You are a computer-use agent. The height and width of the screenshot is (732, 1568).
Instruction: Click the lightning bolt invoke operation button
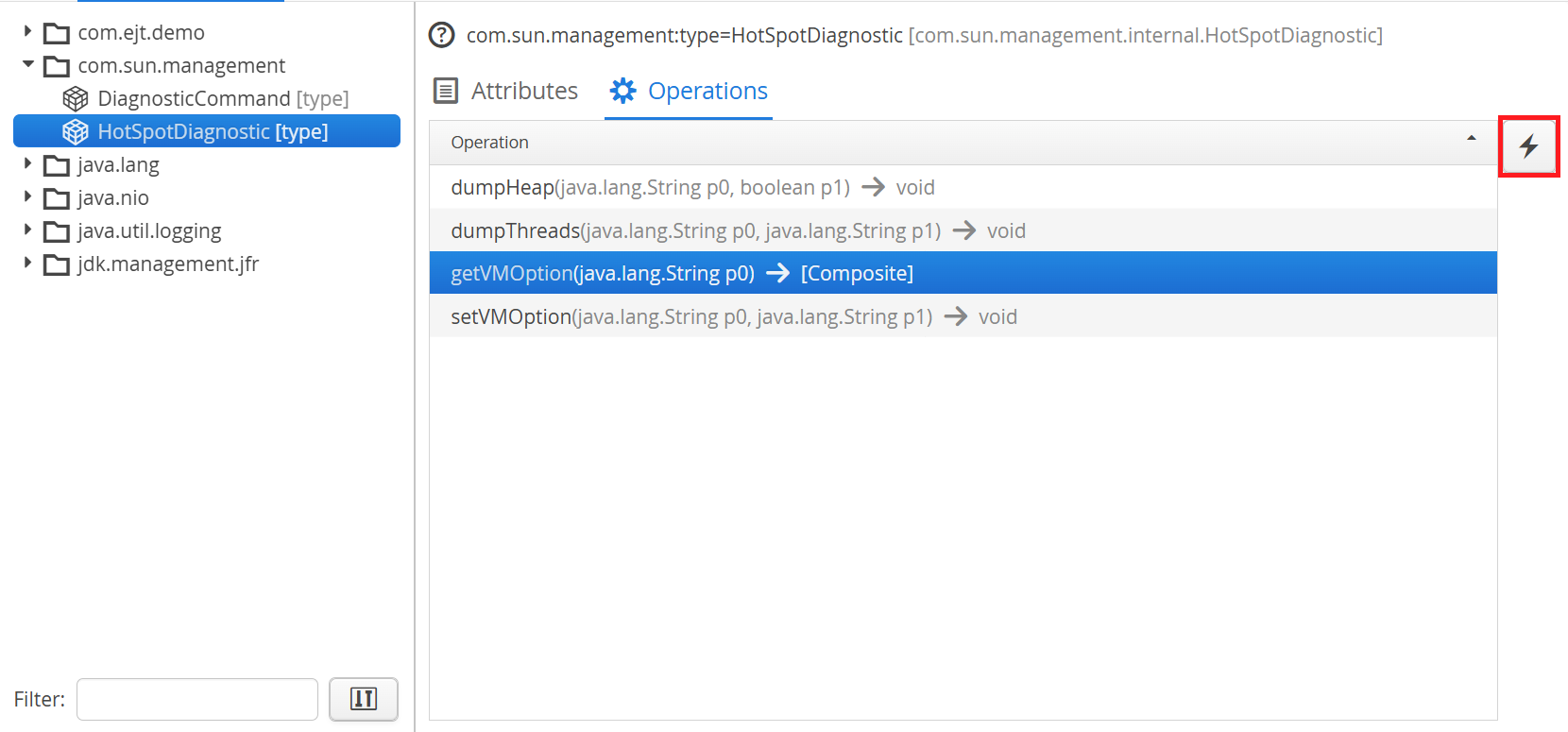coord(1528,146)
